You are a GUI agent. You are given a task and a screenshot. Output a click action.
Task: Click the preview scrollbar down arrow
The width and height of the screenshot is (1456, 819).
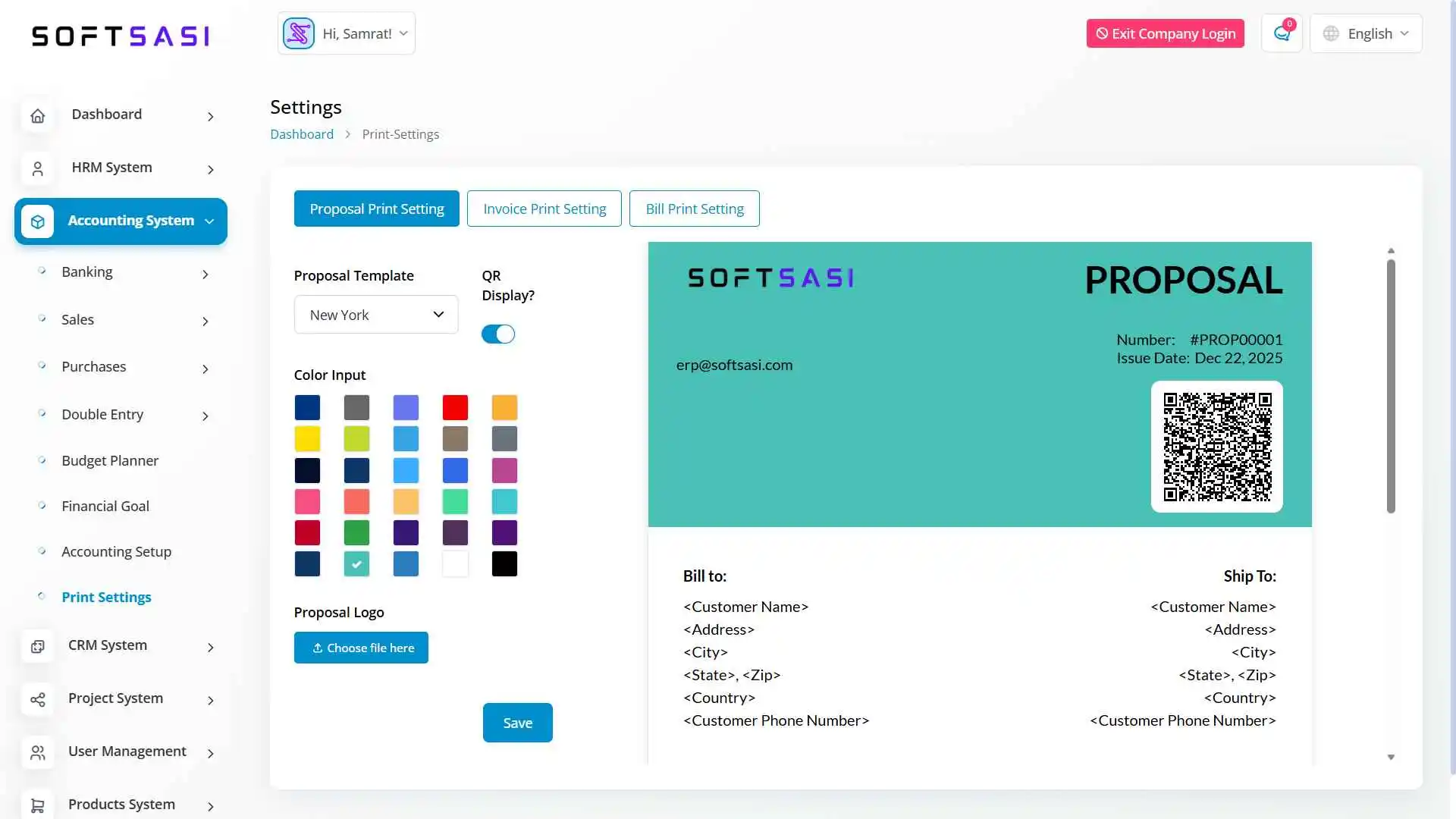pos(1391,757)
